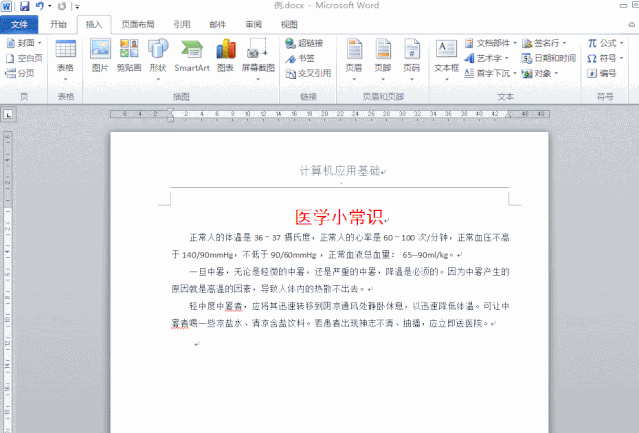Switch to the Mailings (邮件) tab
The height and width of the screenshot is (433, 639).
click(218, 24)
